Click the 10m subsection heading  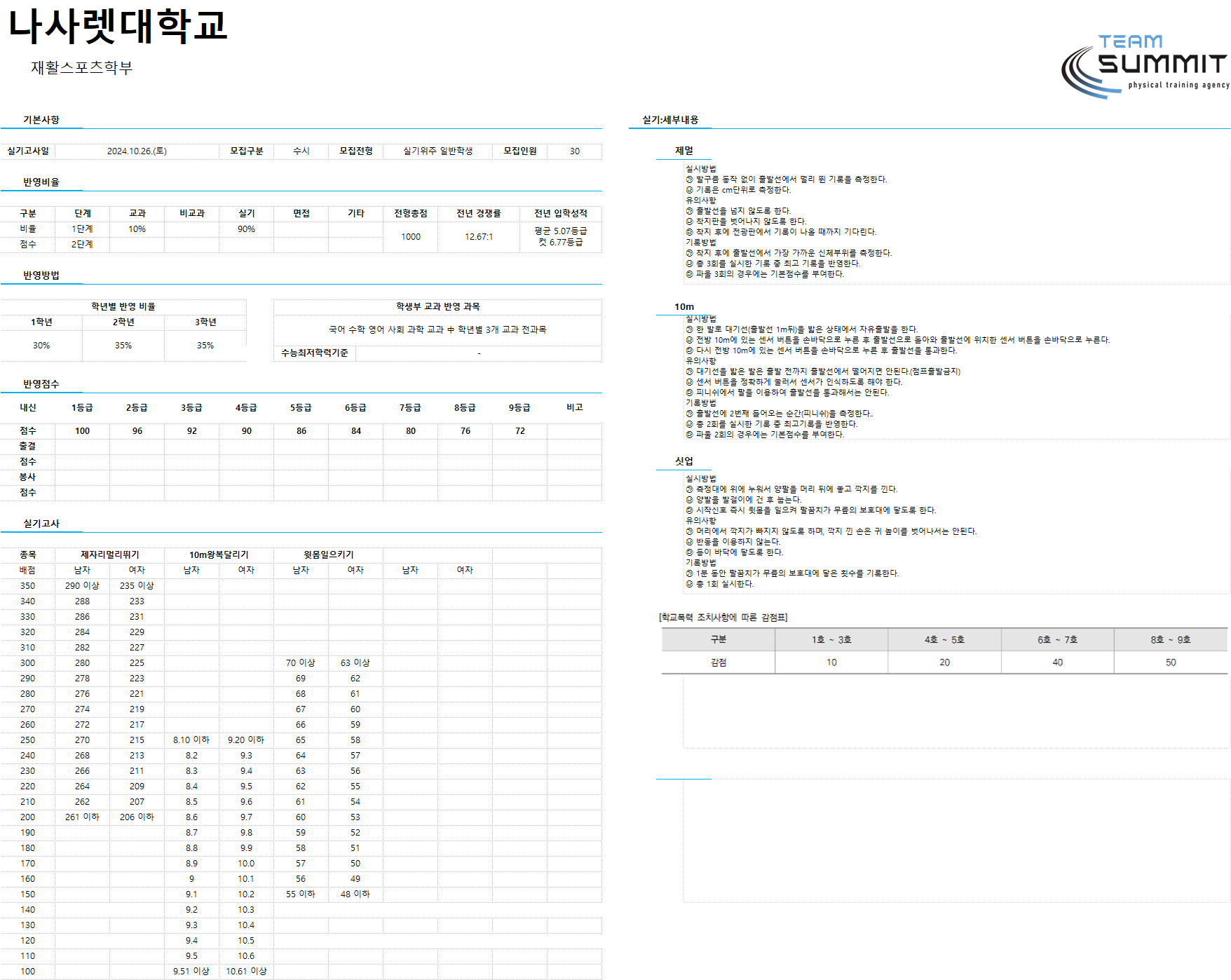[x=684, y=307]
